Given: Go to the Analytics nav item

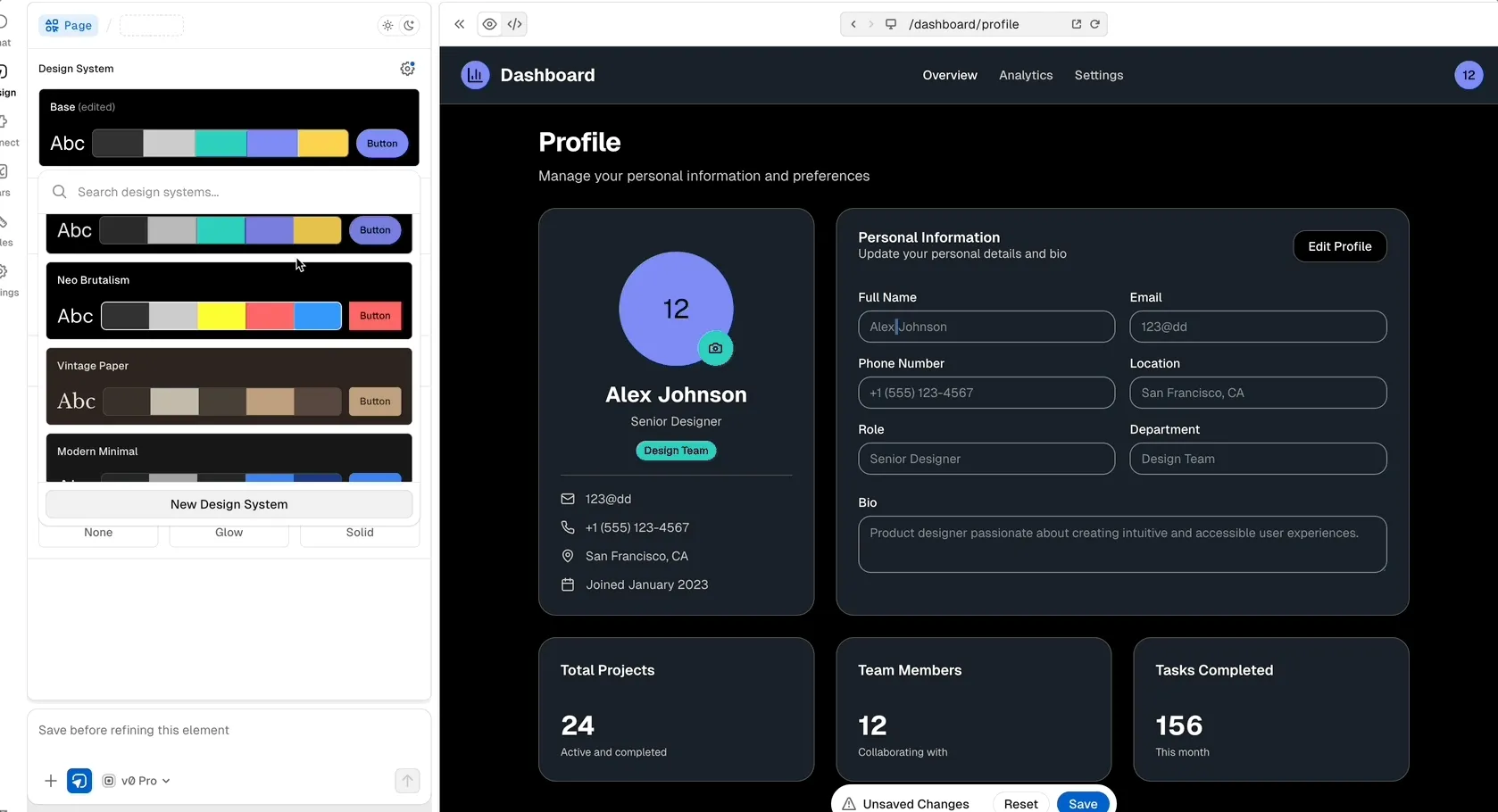Looking at the screenshot, I should pyautogui.click(x=1026, y=75).
